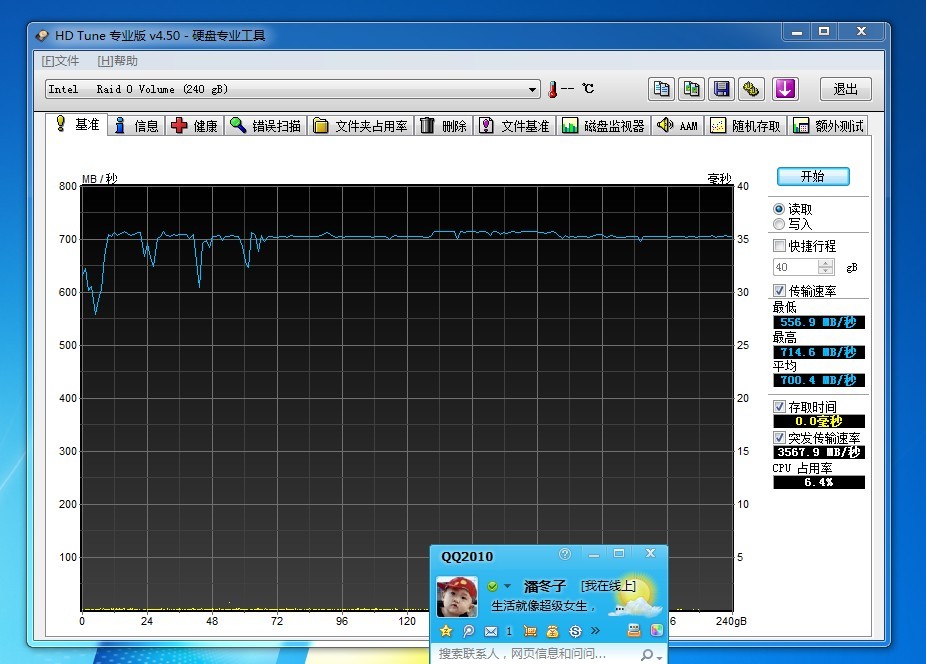Image resolution: width=926 pixels, height=664 pixels.
Task: Toggle the 突发传输速率 checkbox
Action: [780, 438]
